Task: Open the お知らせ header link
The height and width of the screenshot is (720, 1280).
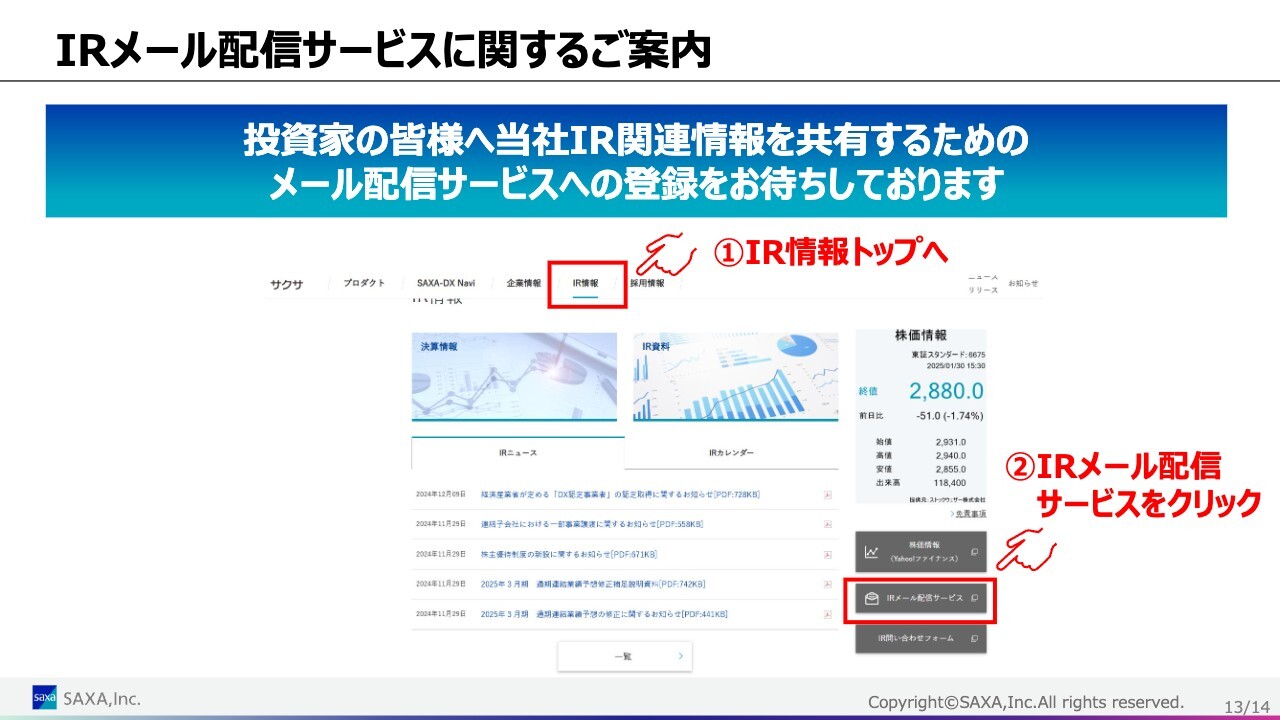Action: 1023,283
